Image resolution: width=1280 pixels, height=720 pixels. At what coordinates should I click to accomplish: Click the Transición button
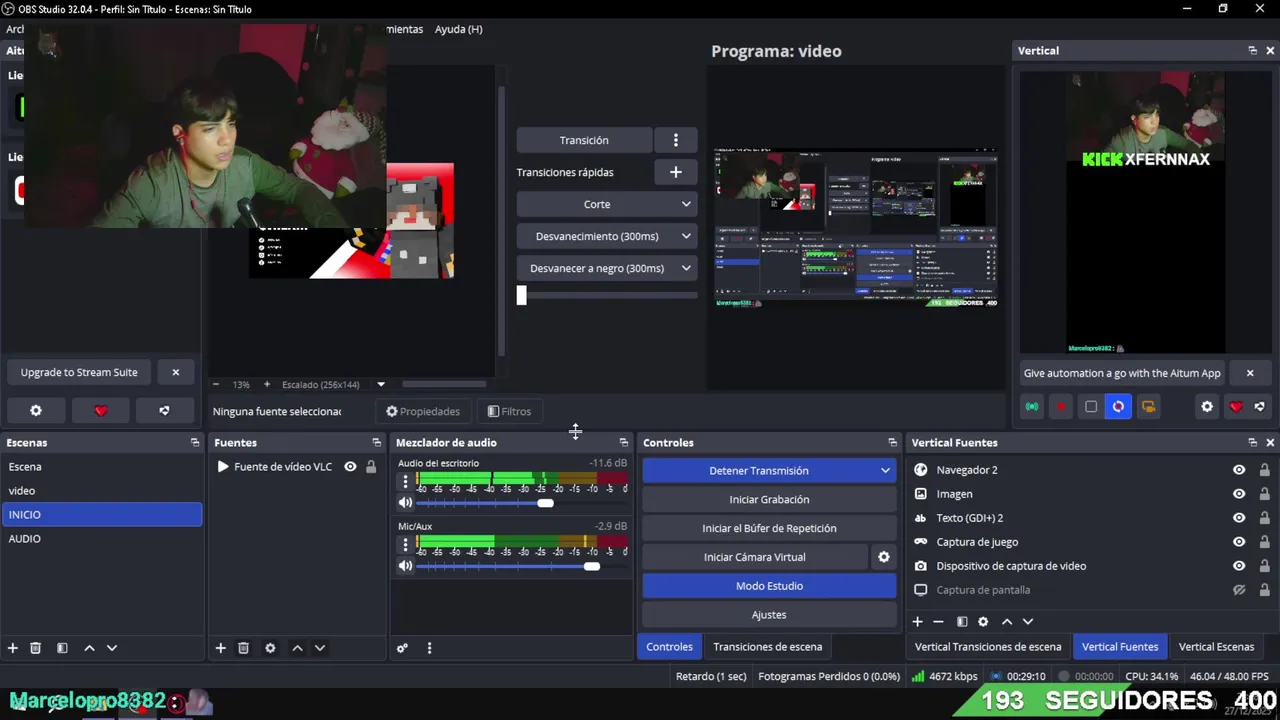pos(584,140)
